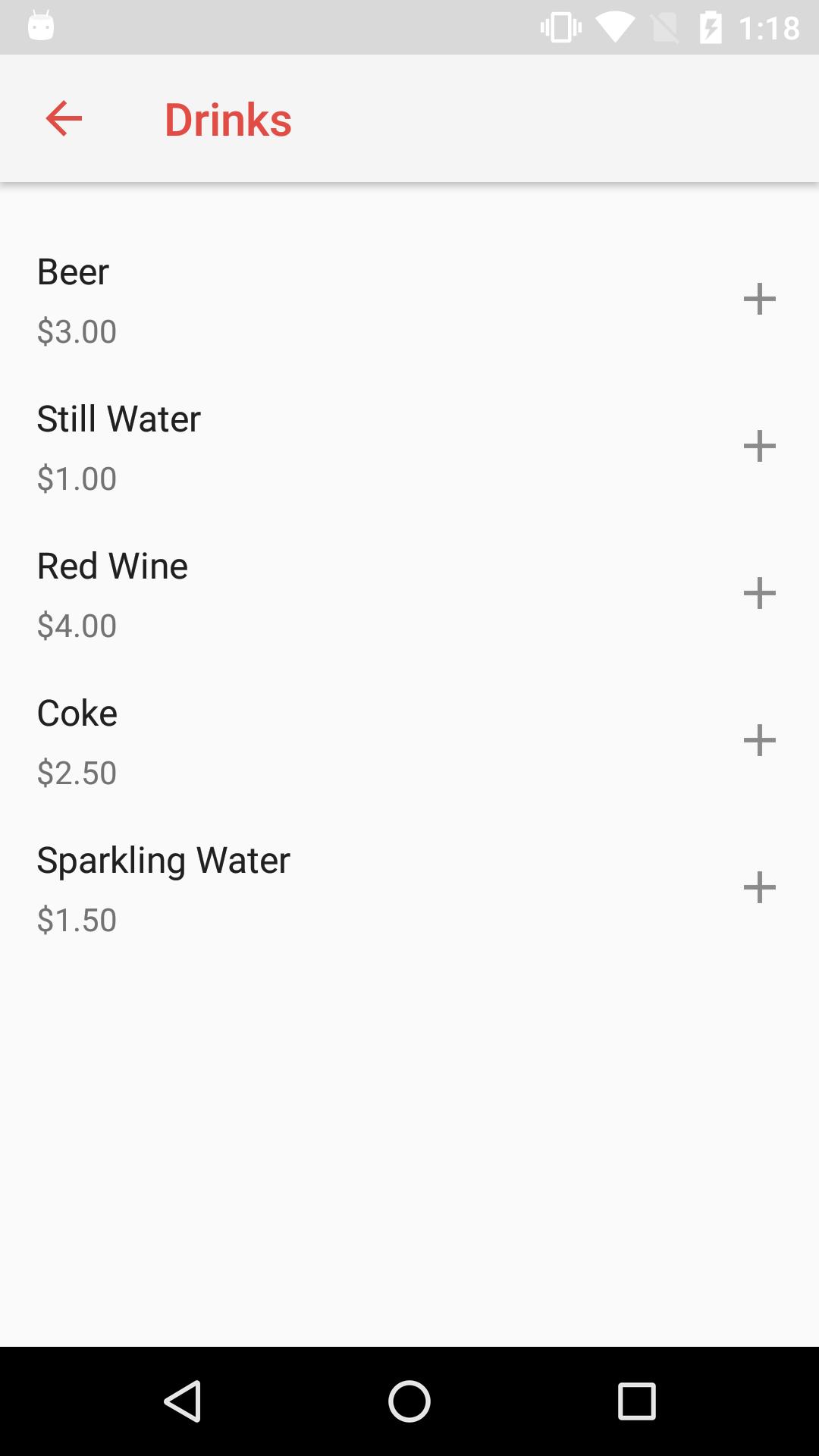Tap the vibrate mode status icon
This screenshot has height=1456, width=819.
click(x=560, y=28)
